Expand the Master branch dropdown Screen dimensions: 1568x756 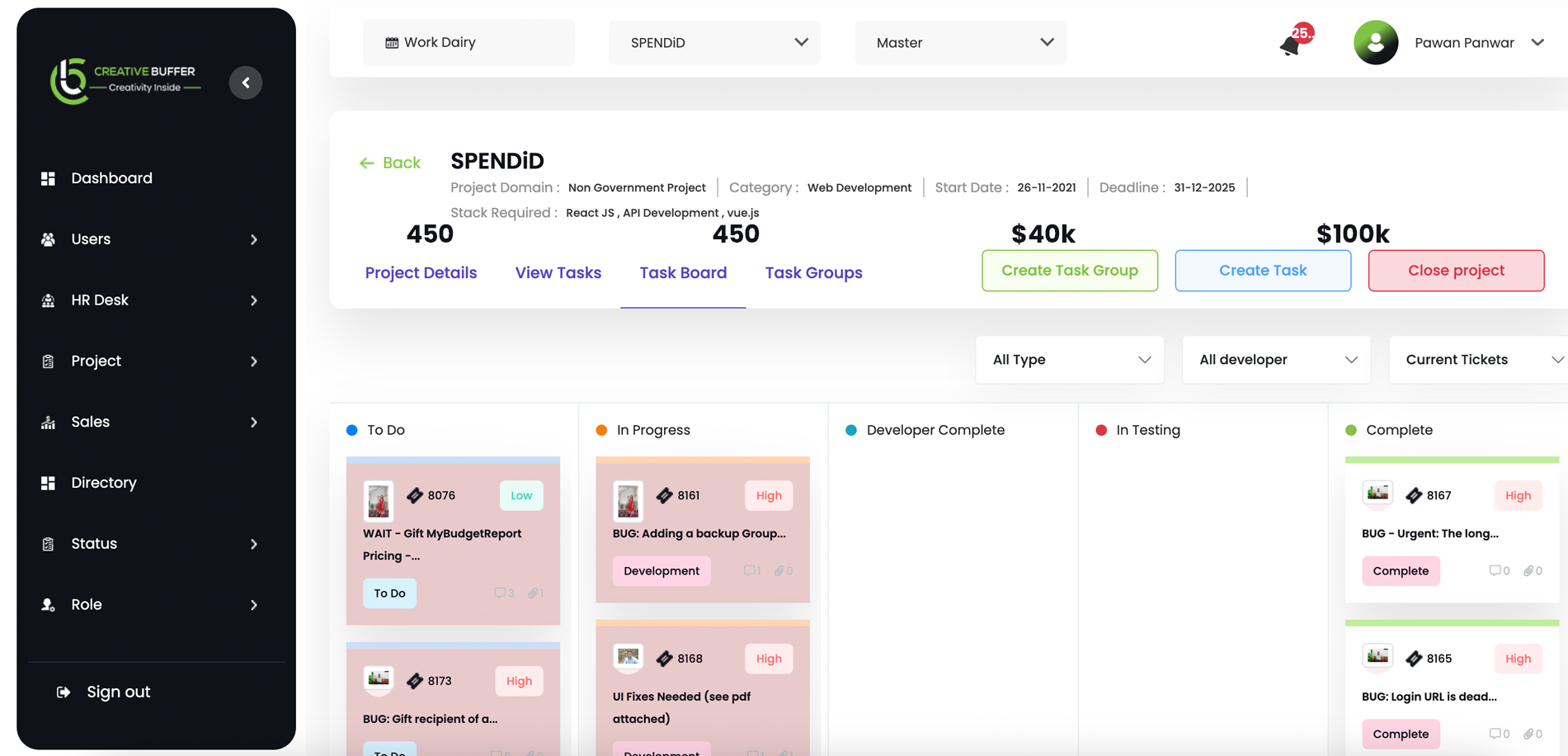tap(960, 43)
